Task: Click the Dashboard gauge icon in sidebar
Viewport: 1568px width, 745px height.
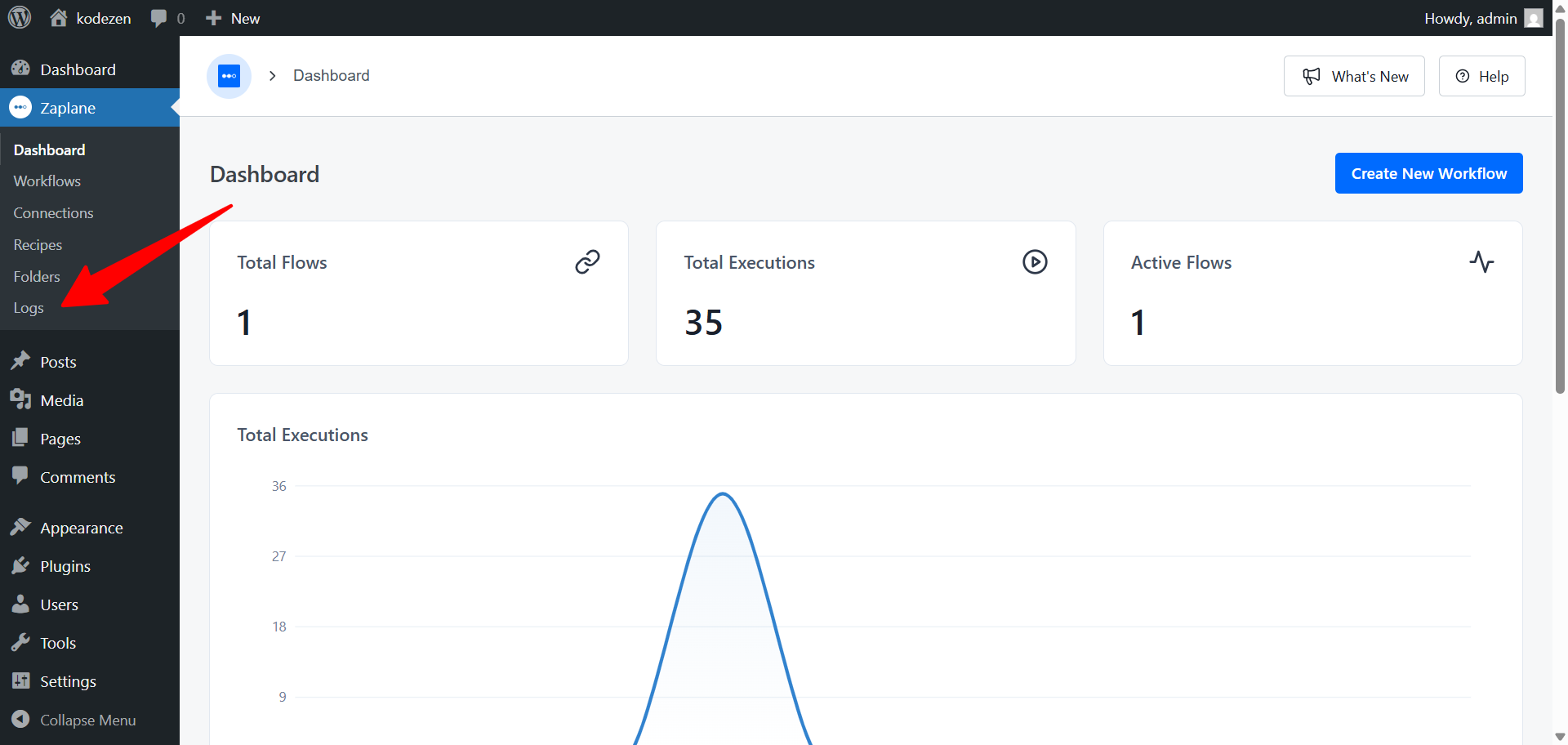Action: pos(20,69)
